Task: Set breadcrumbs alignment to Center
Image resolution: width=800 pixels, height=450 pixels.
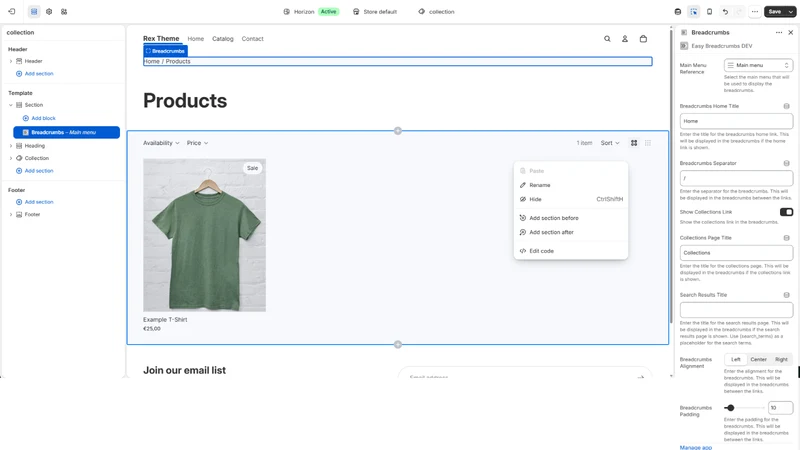Action: click(758, 359)
